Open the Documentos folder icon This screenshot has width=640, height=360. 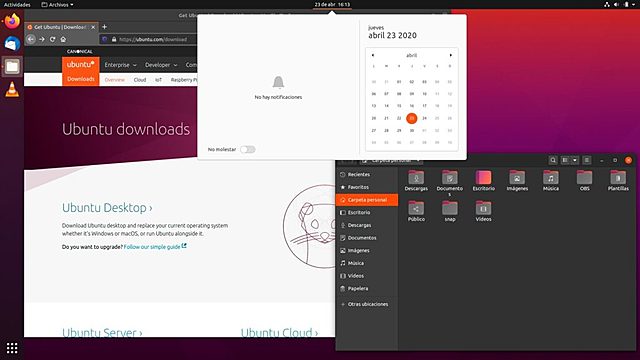pos(449,183)
